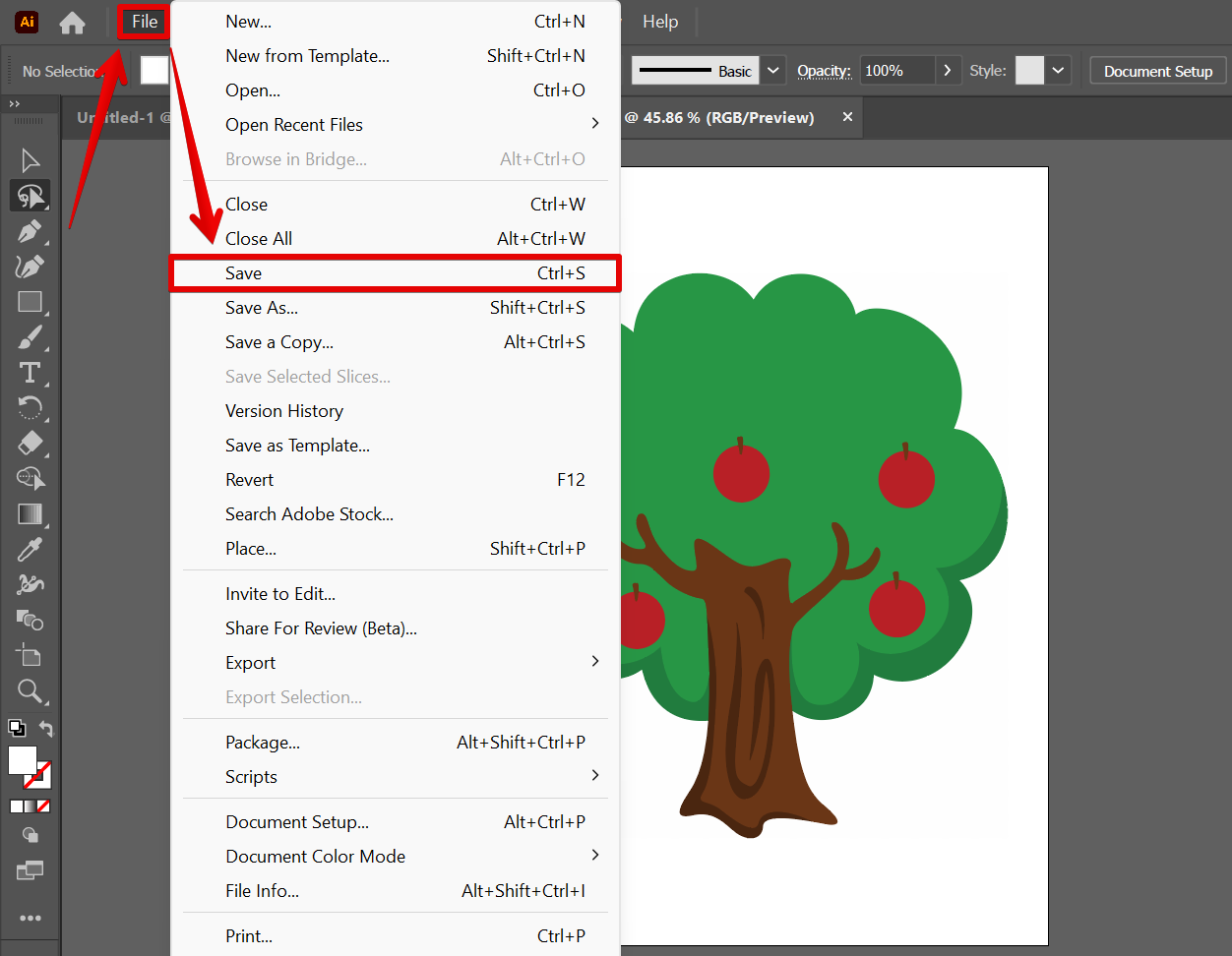Select the Eraser tool
The height and width of the screenshot is (956, 1232).
pos(30,444)
